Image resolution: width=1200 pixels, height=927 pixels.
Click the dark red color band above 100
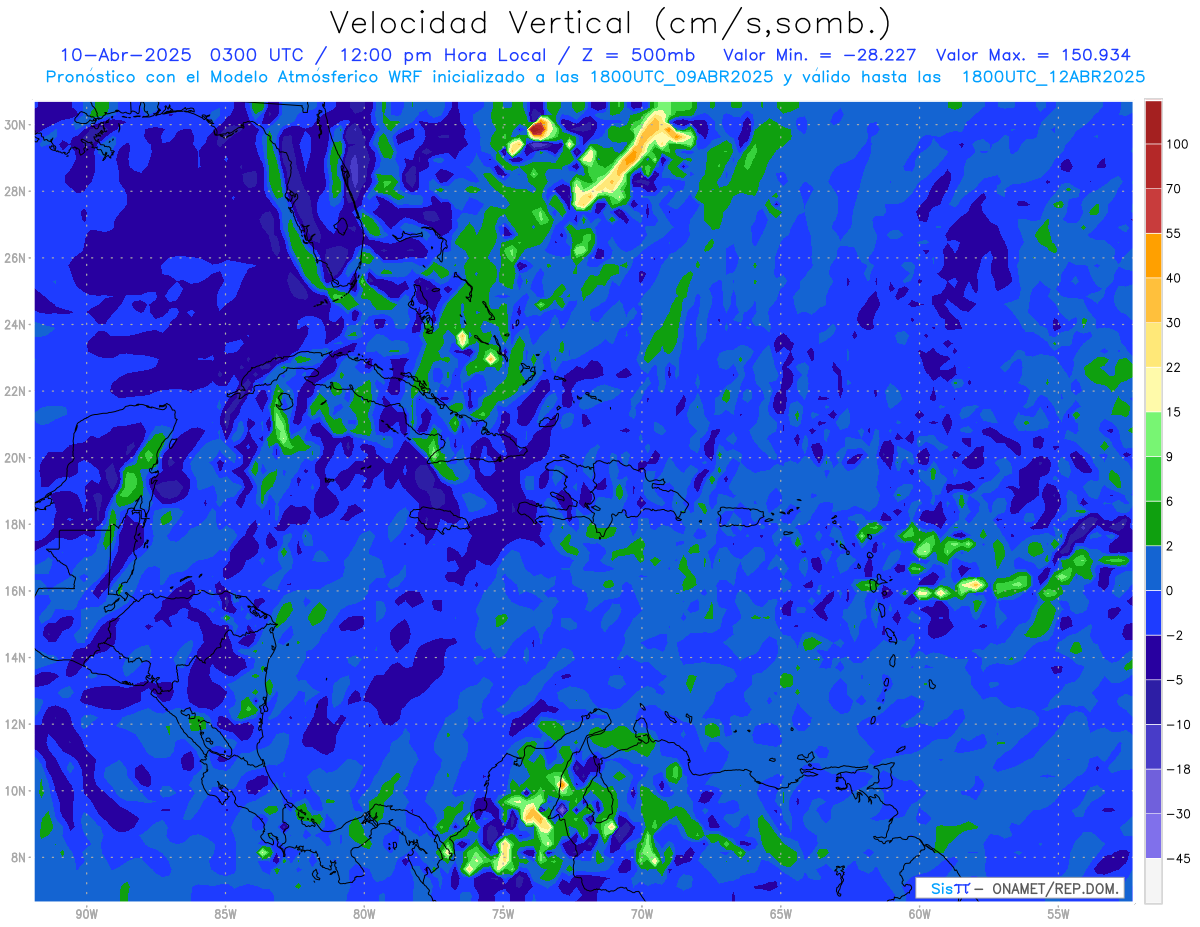tap(1153, 122)
